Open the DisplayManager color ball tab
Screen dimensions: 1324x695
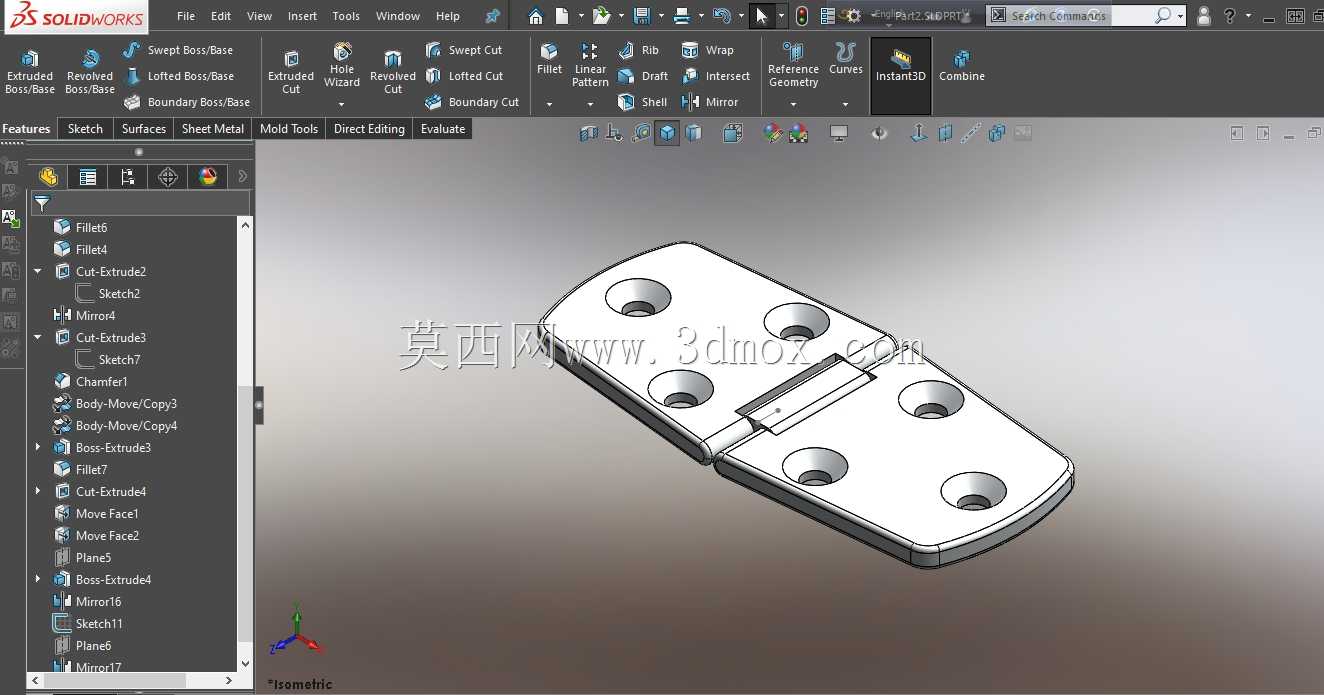pyautogui.click(x=208, y=177)
